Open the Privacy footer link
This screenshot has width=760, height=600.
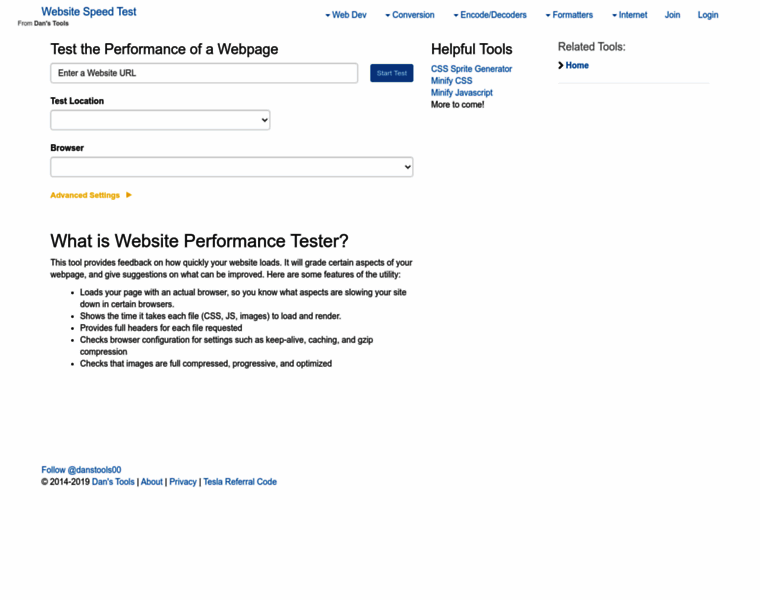click(183, 482)
